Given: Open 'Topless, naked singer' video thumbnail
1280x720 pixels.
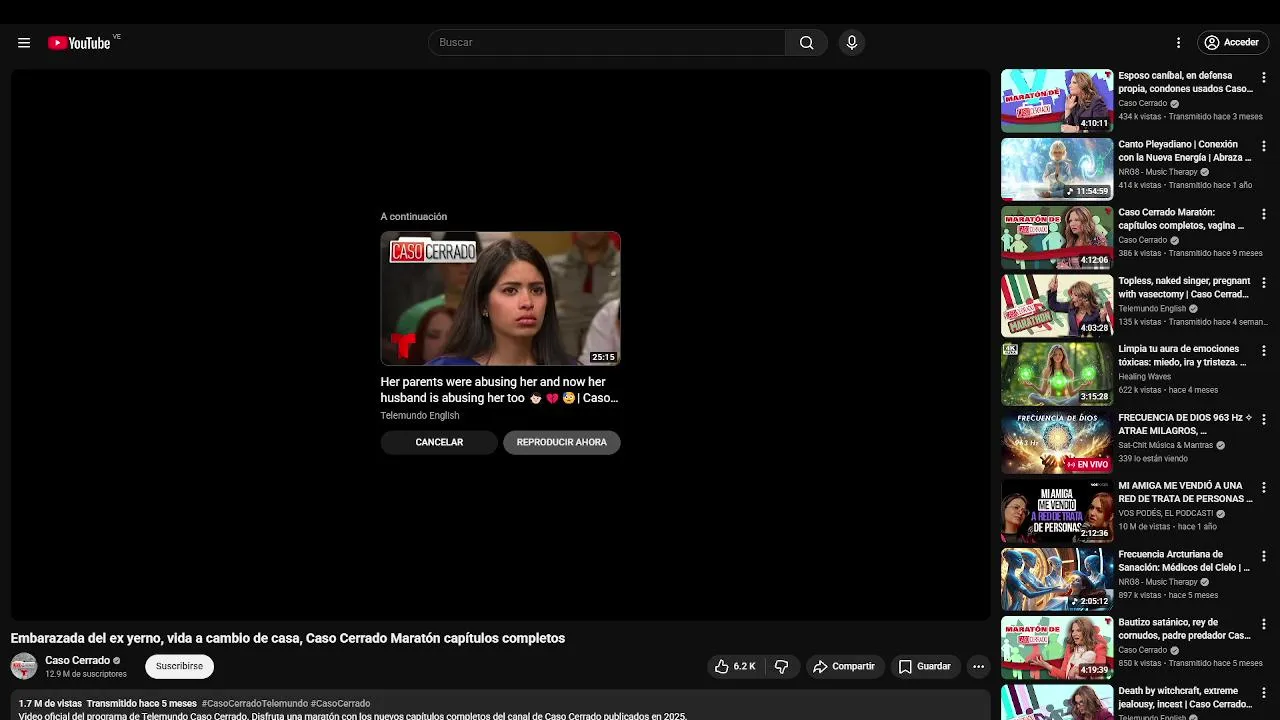Looking at the screenshot, I should [x=1057, y=305].
